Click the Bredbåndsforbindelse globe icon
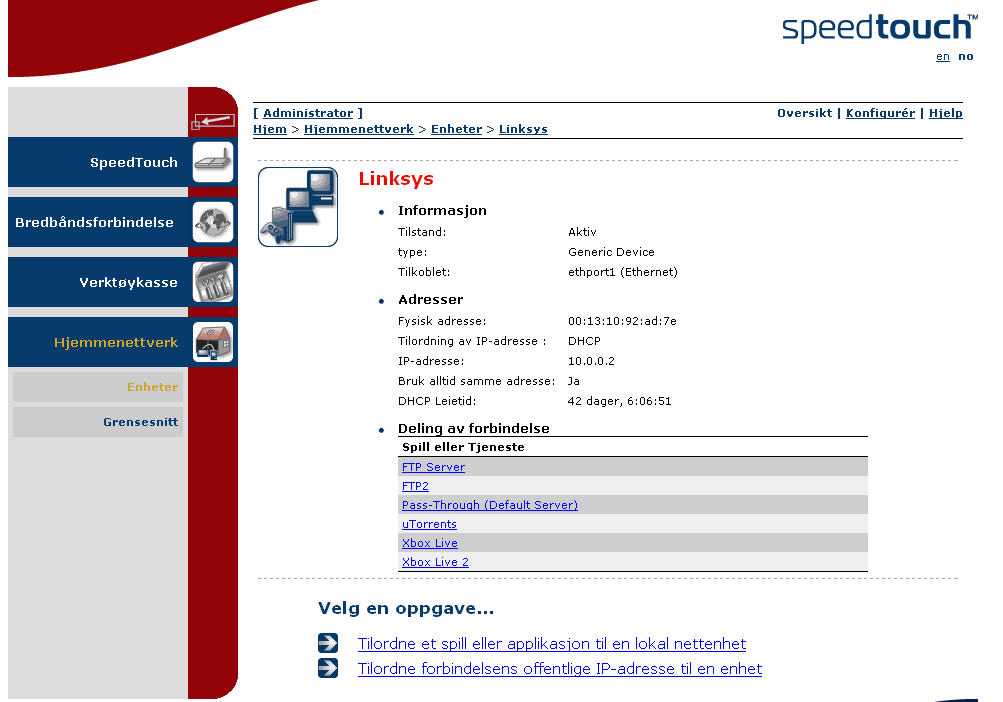The image size is (1003, 702). coord(213,222)
